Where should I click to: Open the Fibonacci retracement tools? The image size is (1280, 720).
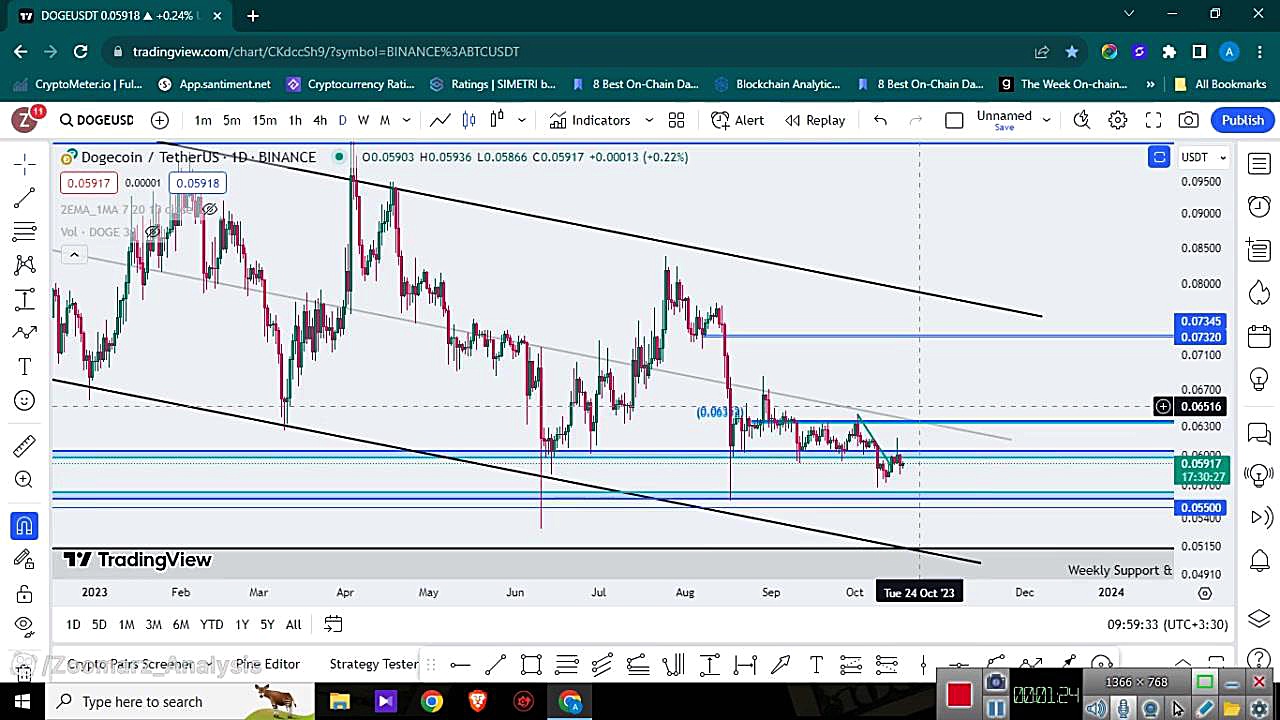pos(25,232)
